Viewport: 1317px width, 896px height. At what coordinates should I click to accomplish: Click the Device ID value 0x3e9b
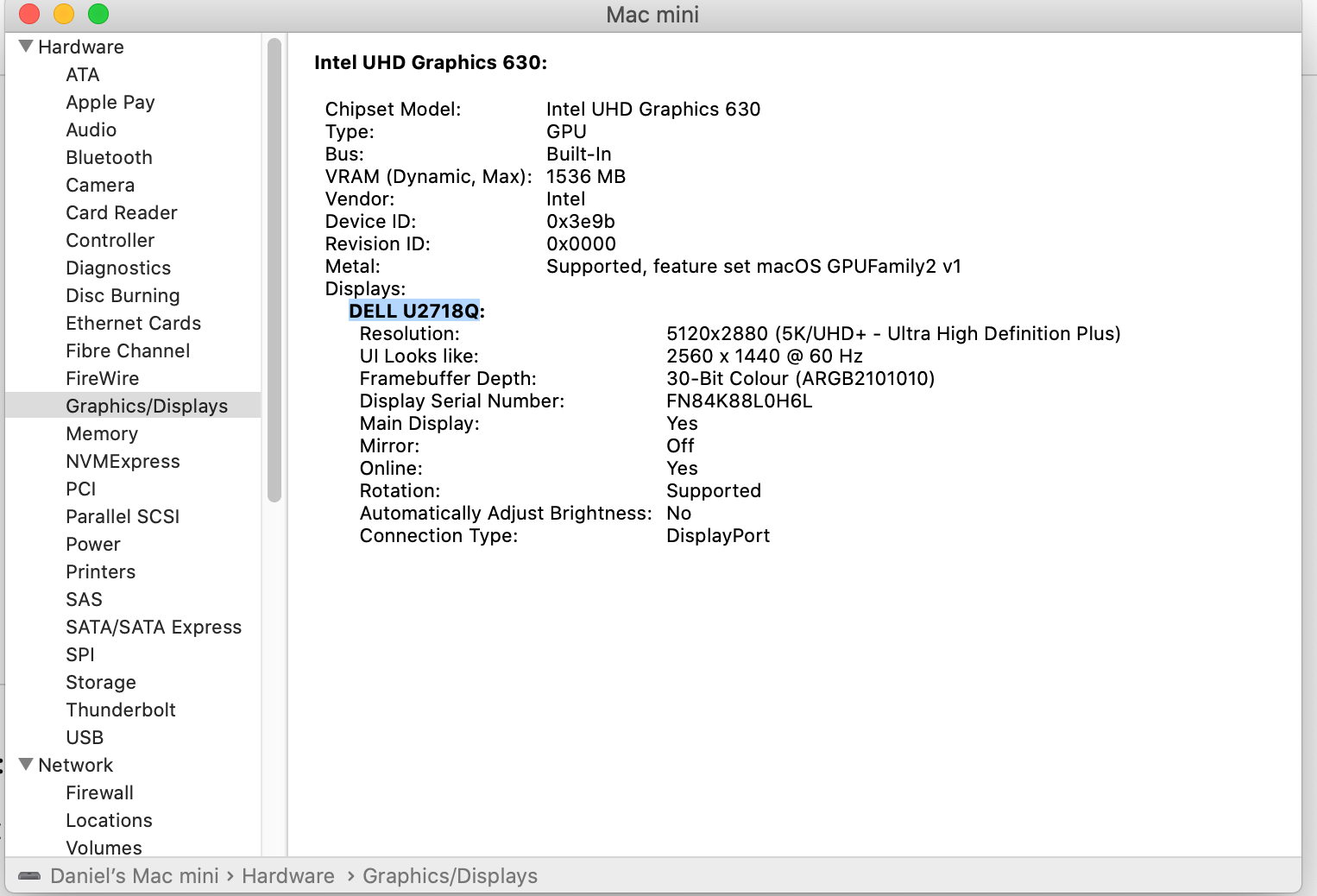(x=581, y=221)
